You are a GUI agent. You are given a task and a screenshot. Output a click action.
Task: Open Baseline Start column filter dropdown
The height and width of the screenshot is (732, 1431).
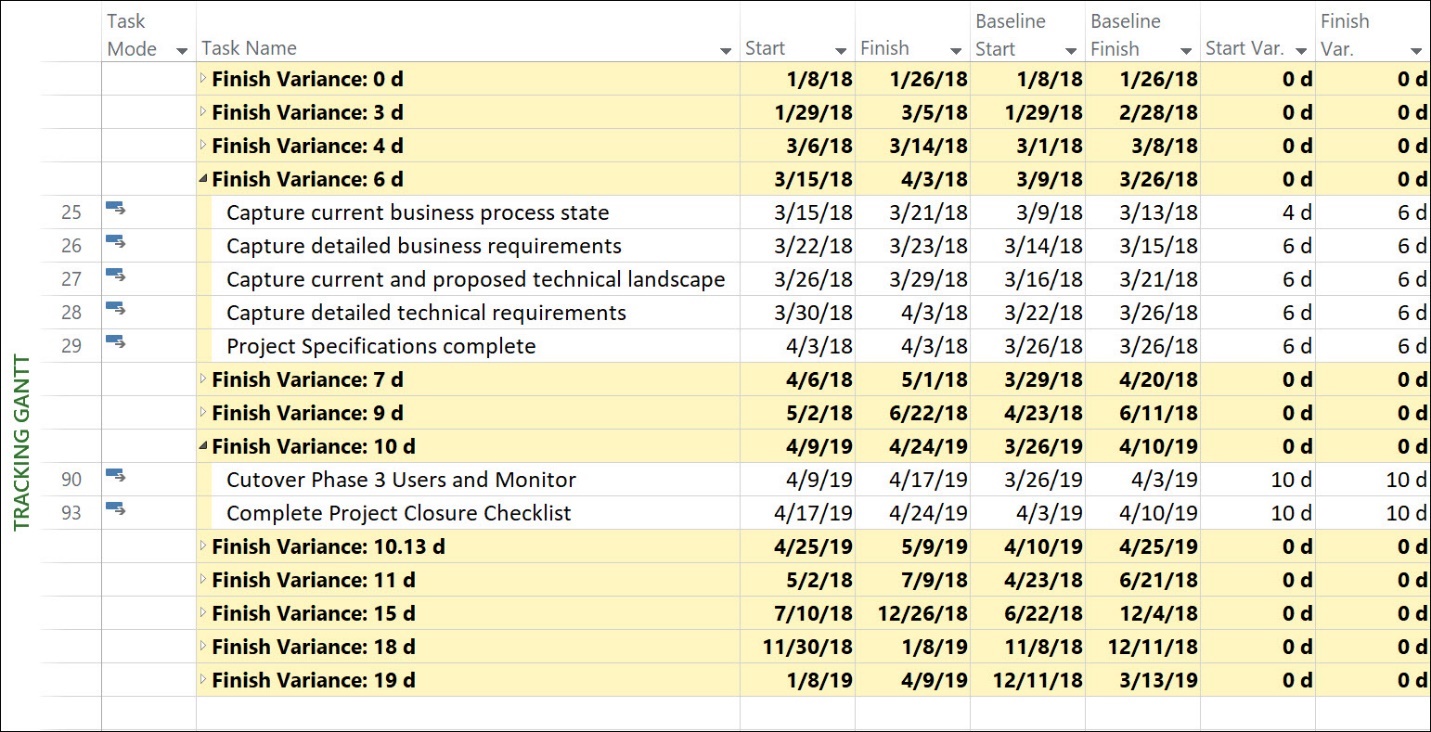point(1071,50)
